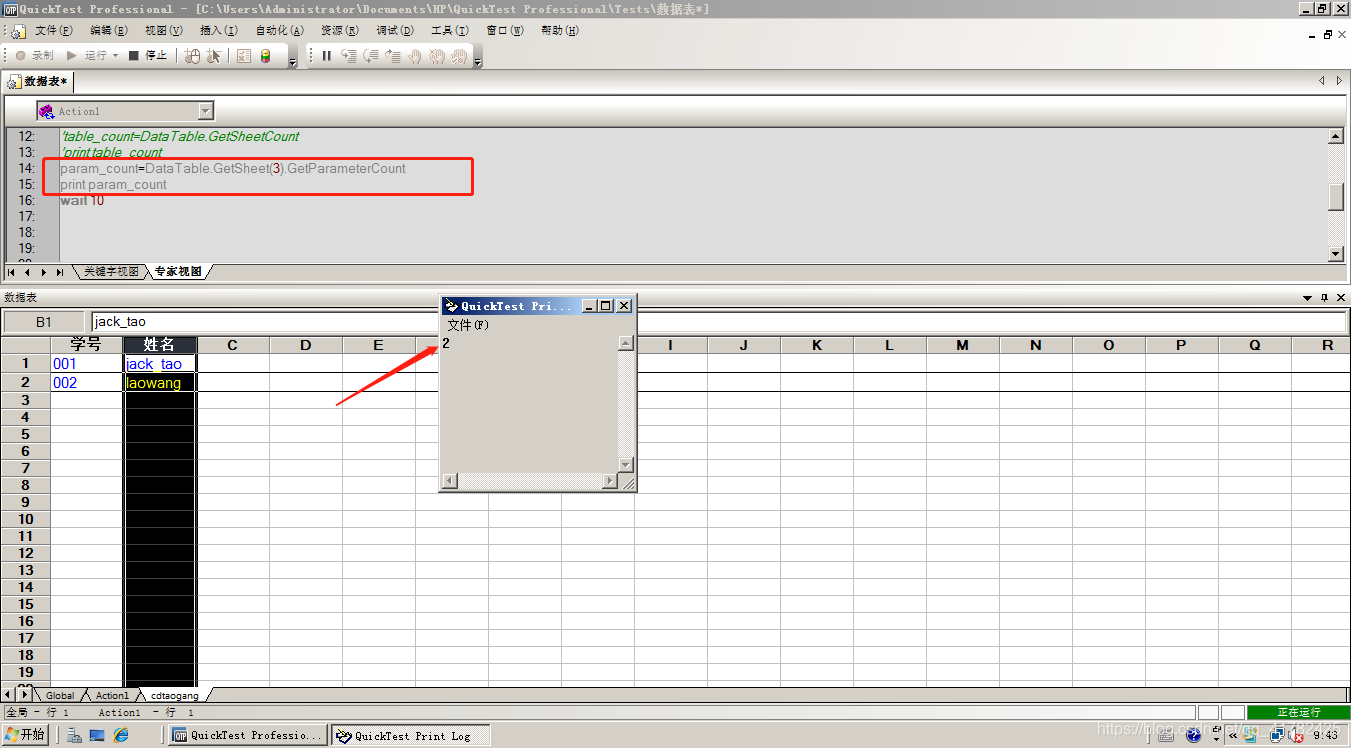Switch to the Global sheet tab
Screen dimensions: 1351x748
60,695
